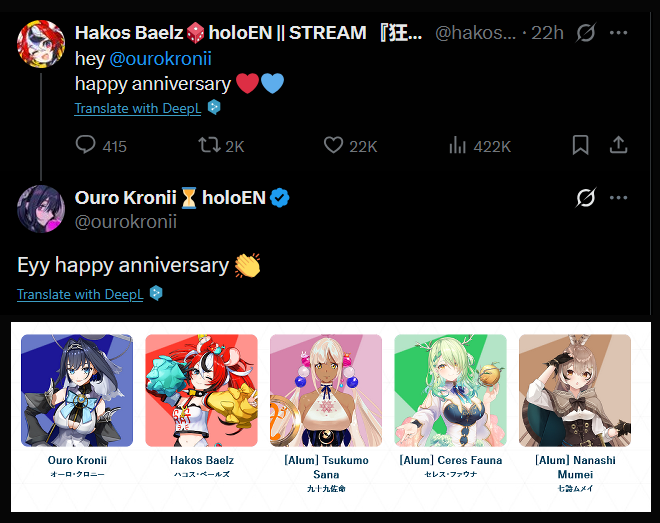Like the Hakos Baelz tweet
This screenshot has width=660, height=523.
pos(334,146)
